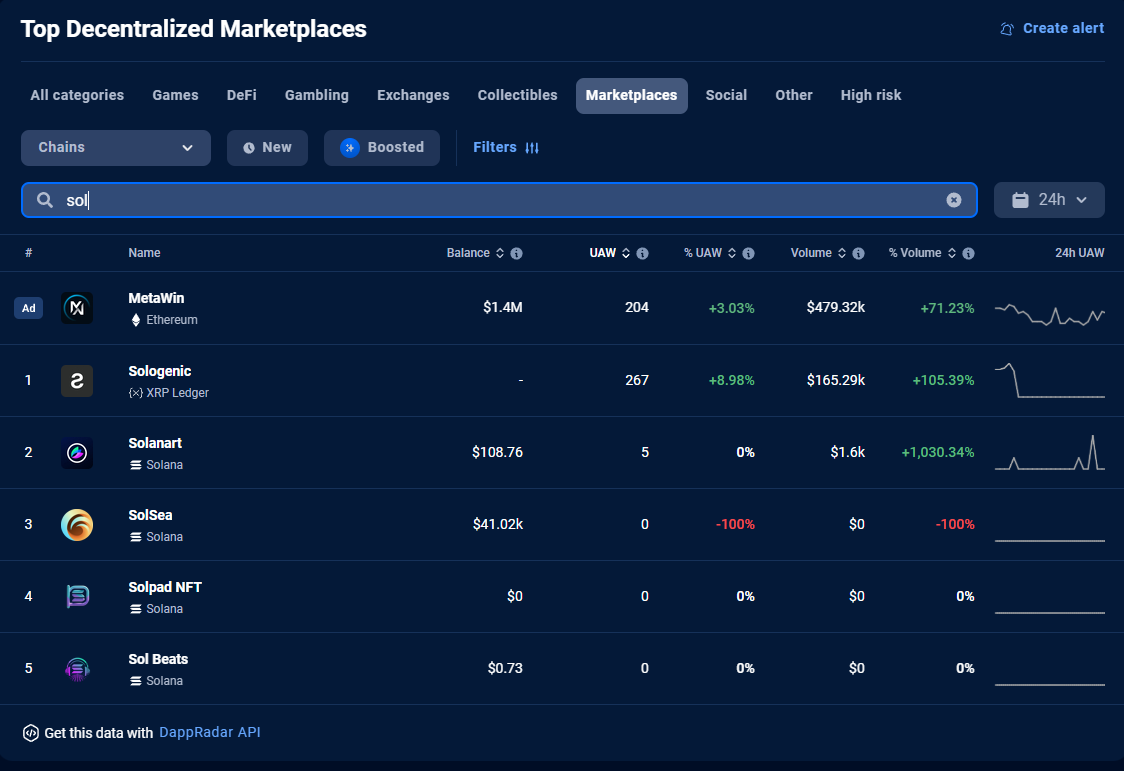The image size is (1124, 771).
Task: Click the Create alert link
Action: point(1052,29)
